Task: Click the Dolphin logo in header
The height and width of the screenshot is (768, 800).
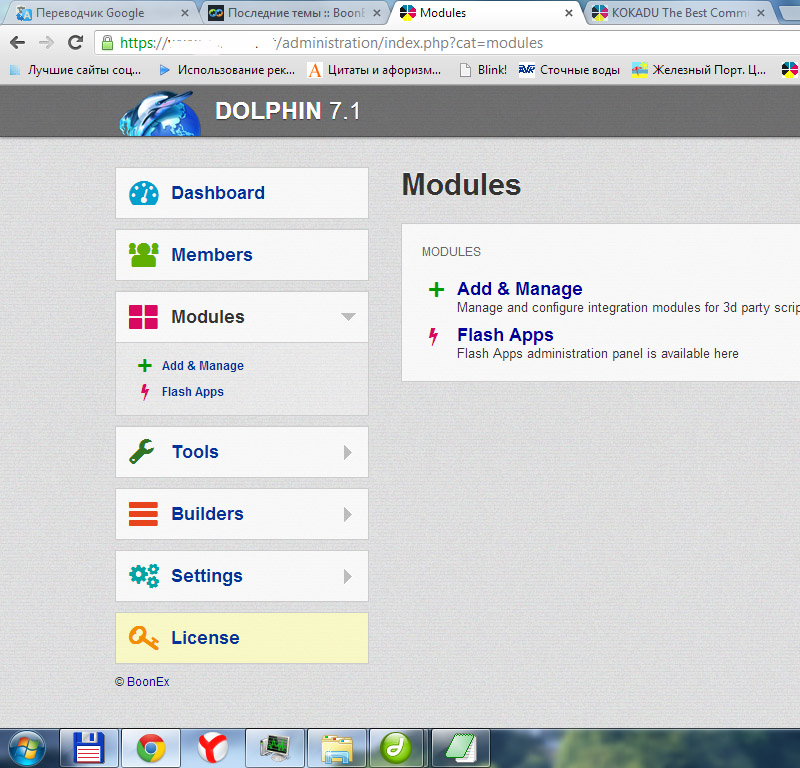Action: pyautogui.click(x=159, y=112)
